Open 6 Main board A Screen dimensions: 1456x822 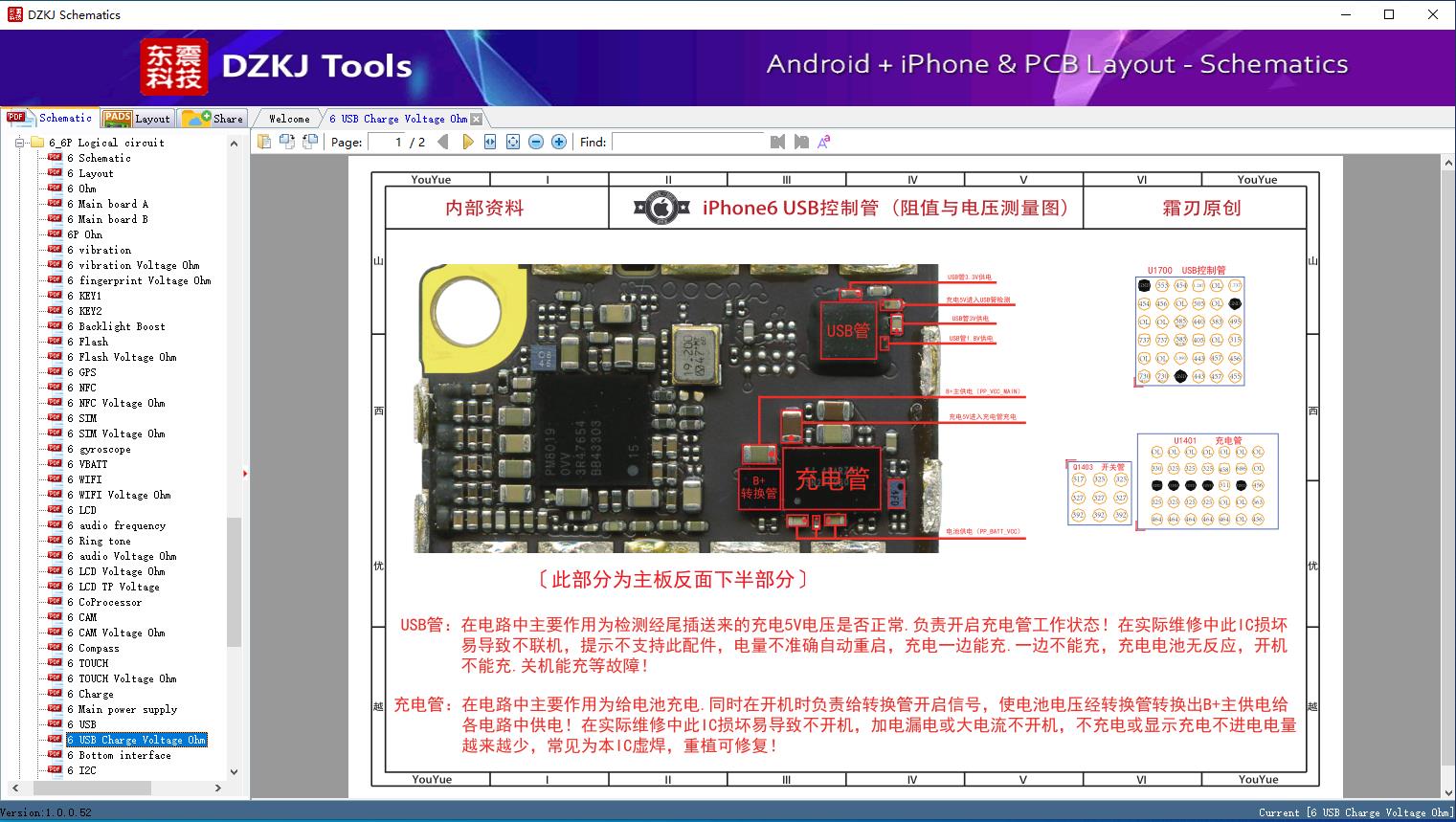(x=107, y=204)
